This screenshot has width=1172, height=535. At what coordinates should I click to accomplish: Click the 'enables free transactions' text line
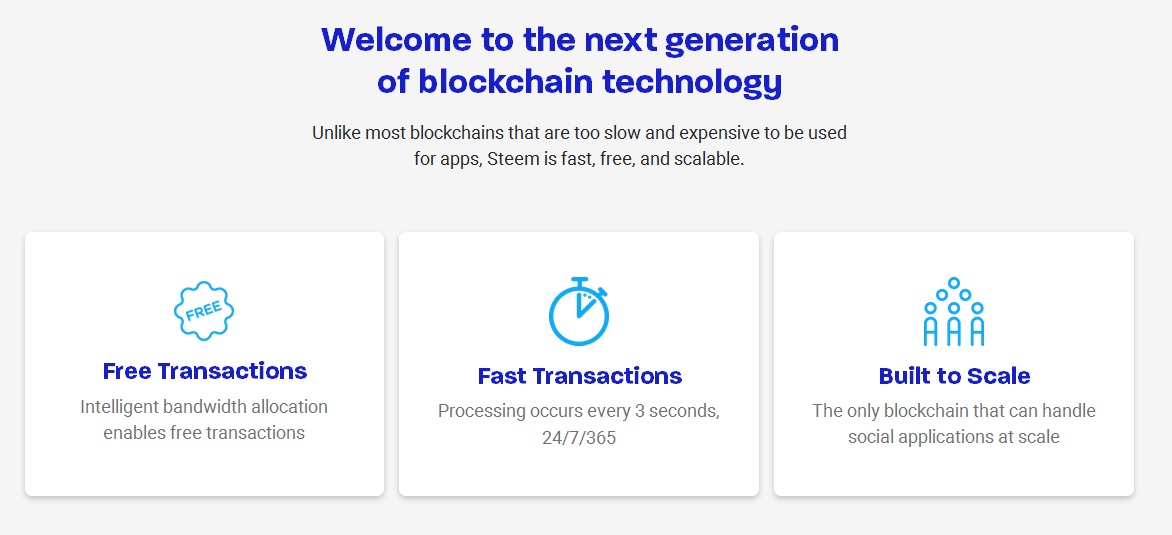[x=204, y=433]
